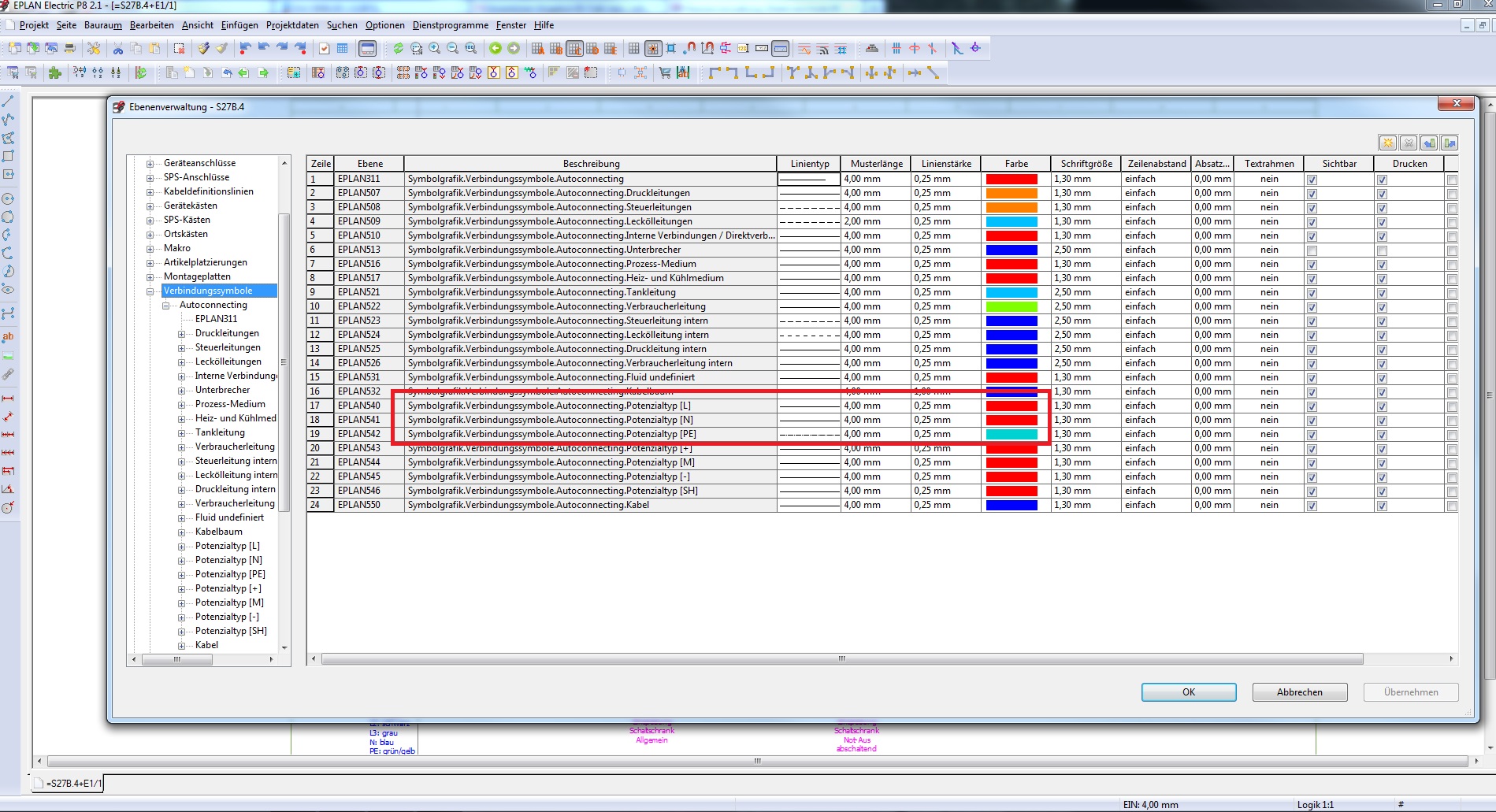Click the zoom in magnifier icon
This screenshot has width=1496, height=812.
(x=435, y=49)
